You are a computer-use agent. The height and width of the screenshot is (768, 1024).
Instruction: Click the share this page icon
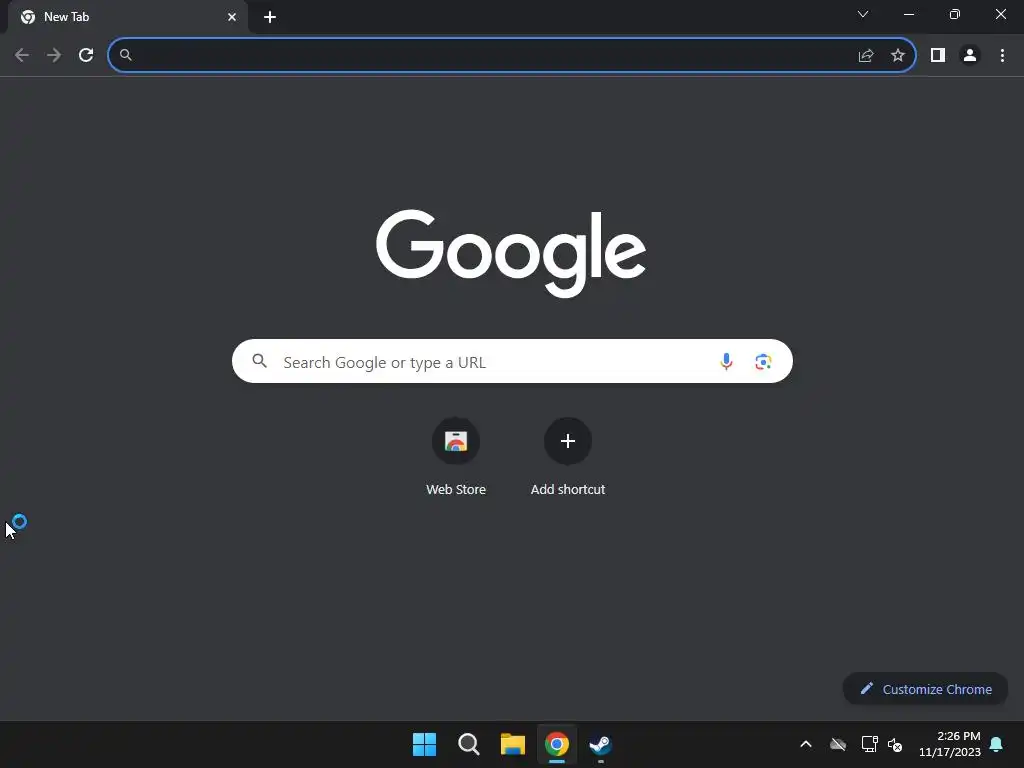click(x=865, y=56)
